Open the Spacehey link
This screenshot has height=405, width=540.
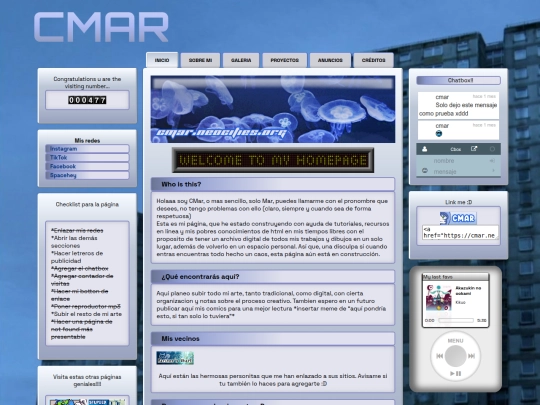87,175
